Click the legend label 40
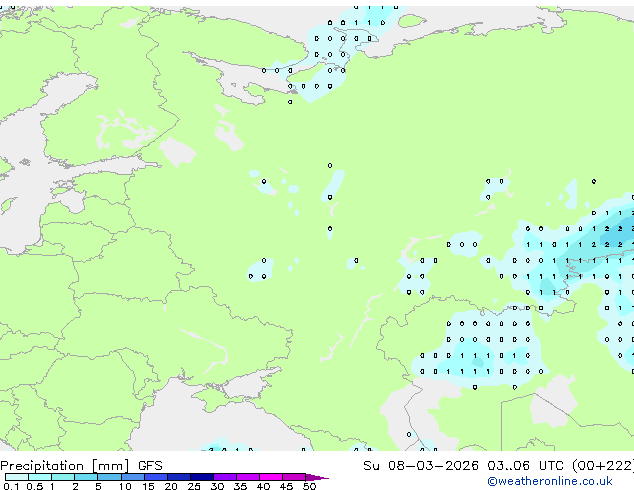 (263, 486)
